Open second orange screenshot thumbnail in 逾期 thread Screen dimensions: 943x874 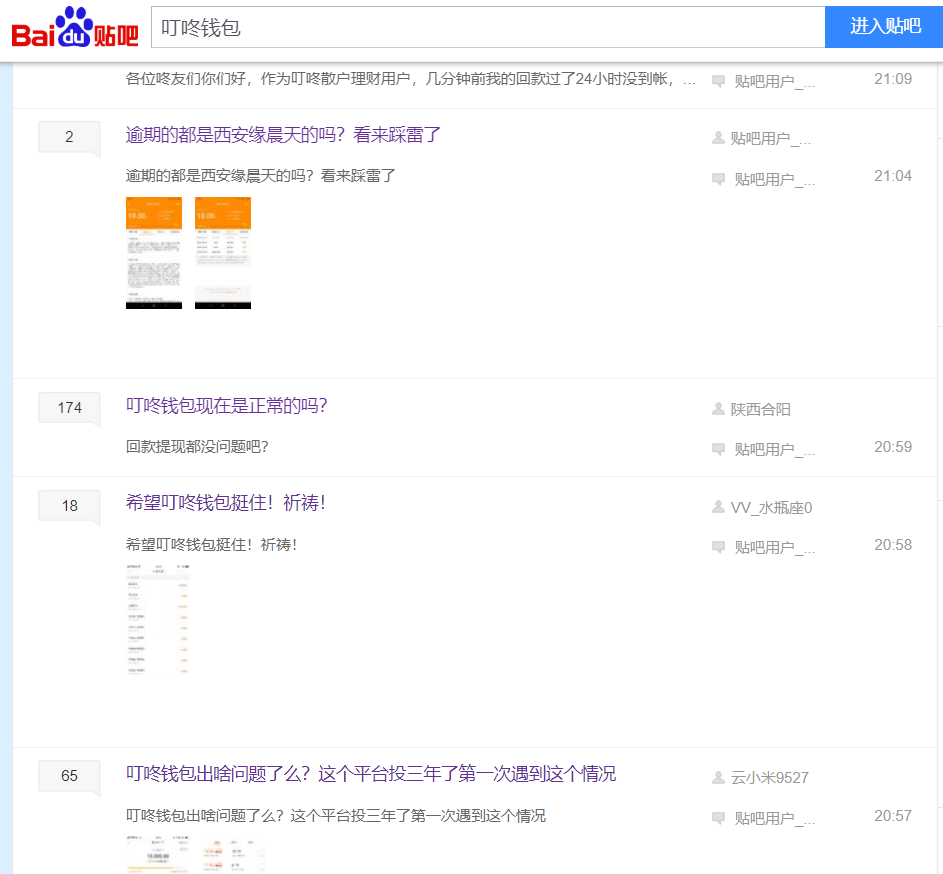click(223, 253)
